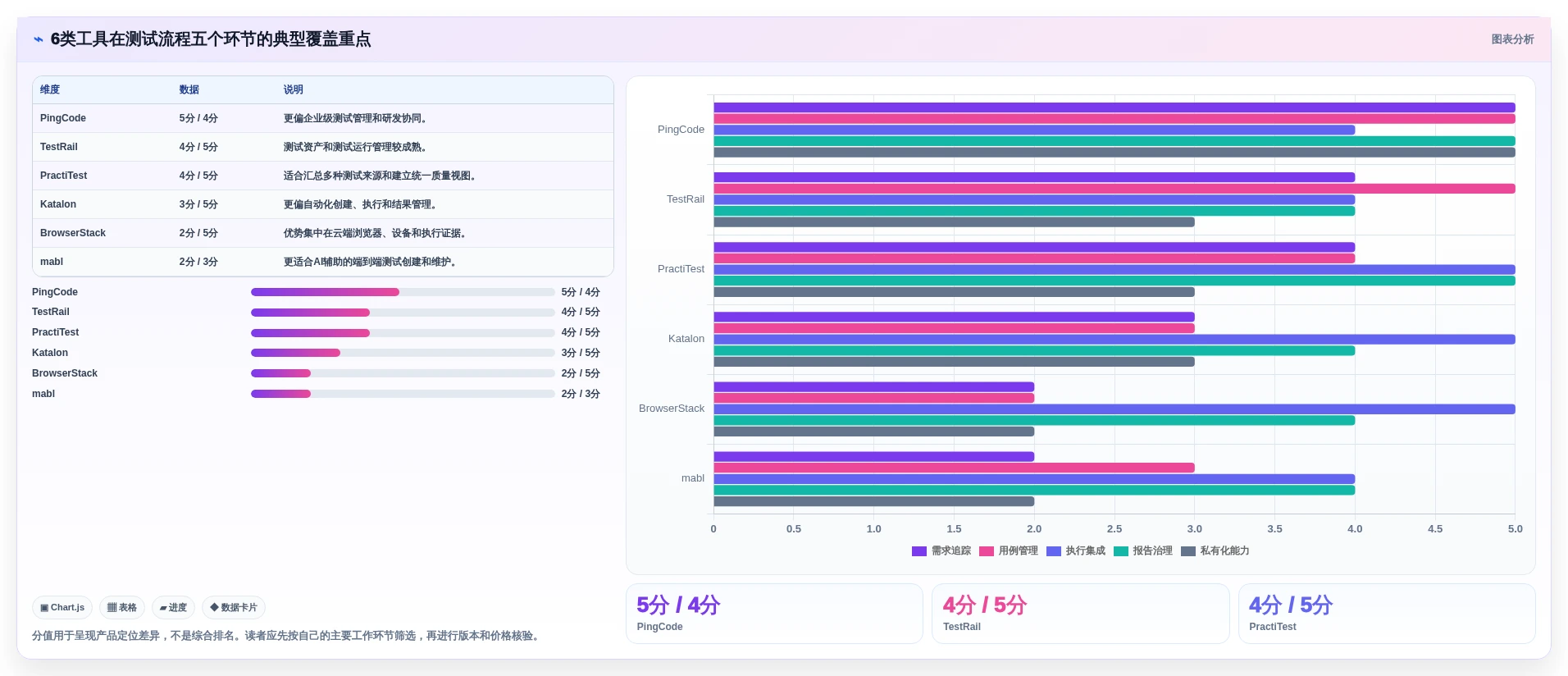The width and height of the screenshot is (1568, 676).
Task: Click the 6类工具 report title heading
Action: pyautogui.click(x=211, y=39)
